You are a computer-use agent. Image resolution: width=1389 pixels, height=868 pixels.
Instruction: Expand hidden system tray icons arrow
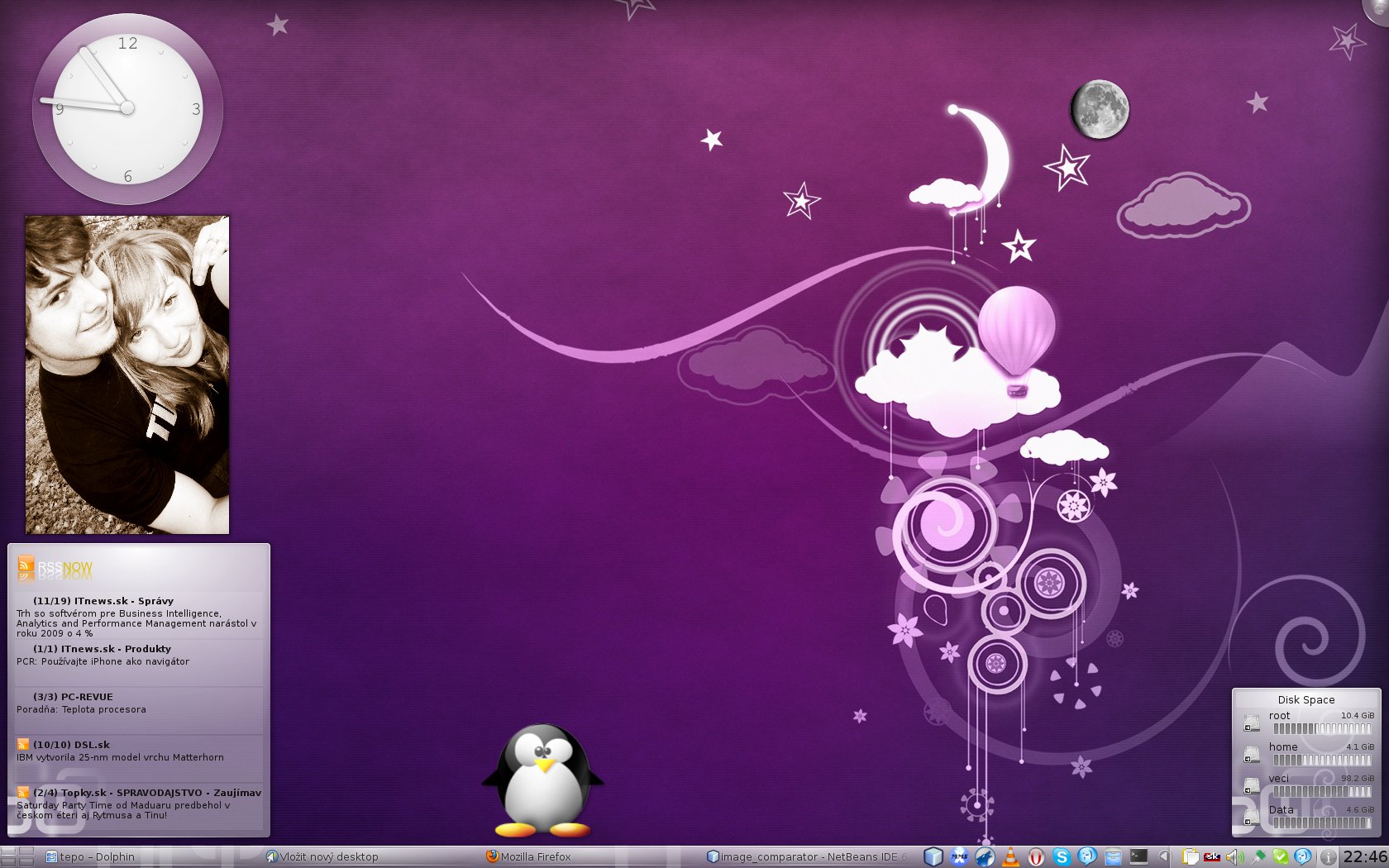pos(1164,857)
